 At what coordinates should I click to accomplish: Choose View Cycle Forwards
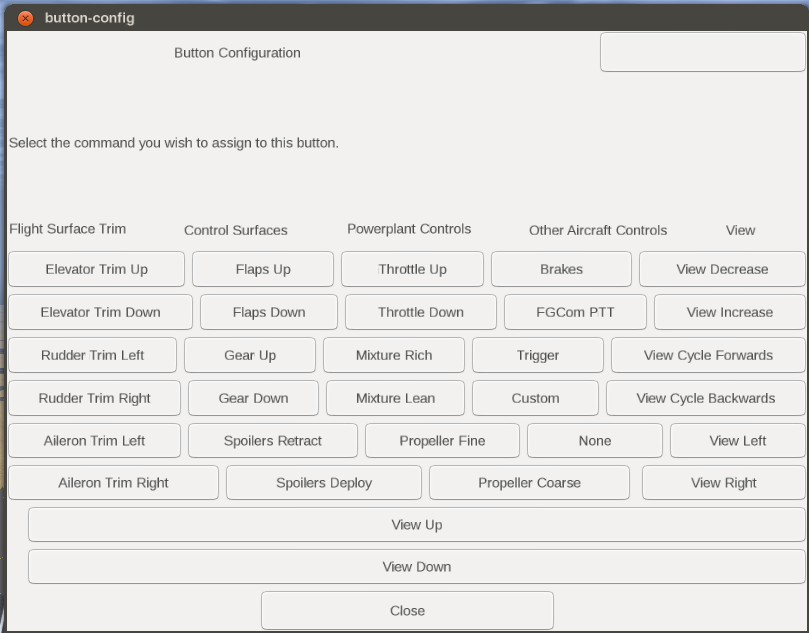pyautogui.click(x=708, y=355)
